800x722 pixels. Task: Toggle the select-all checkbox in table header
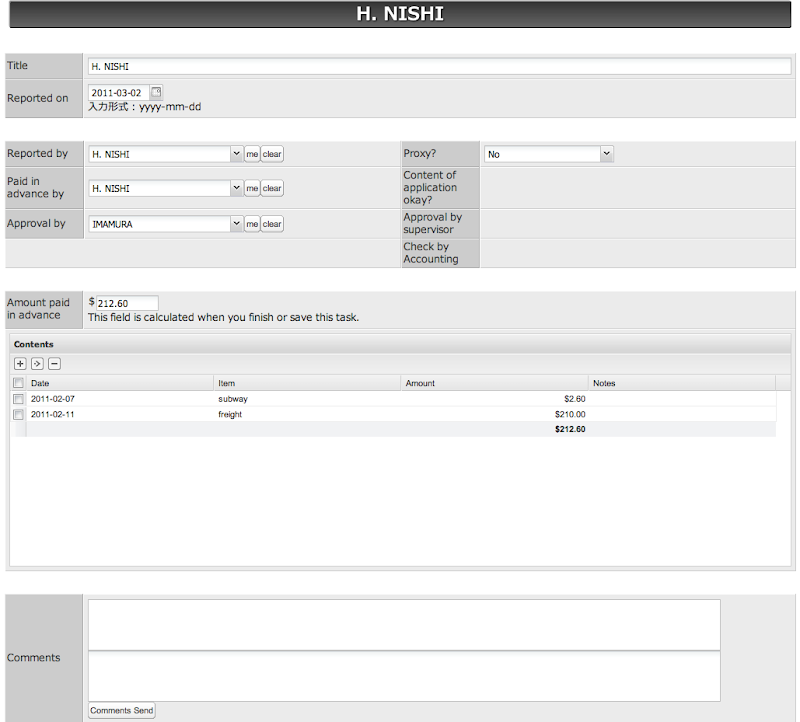point(18,383)
